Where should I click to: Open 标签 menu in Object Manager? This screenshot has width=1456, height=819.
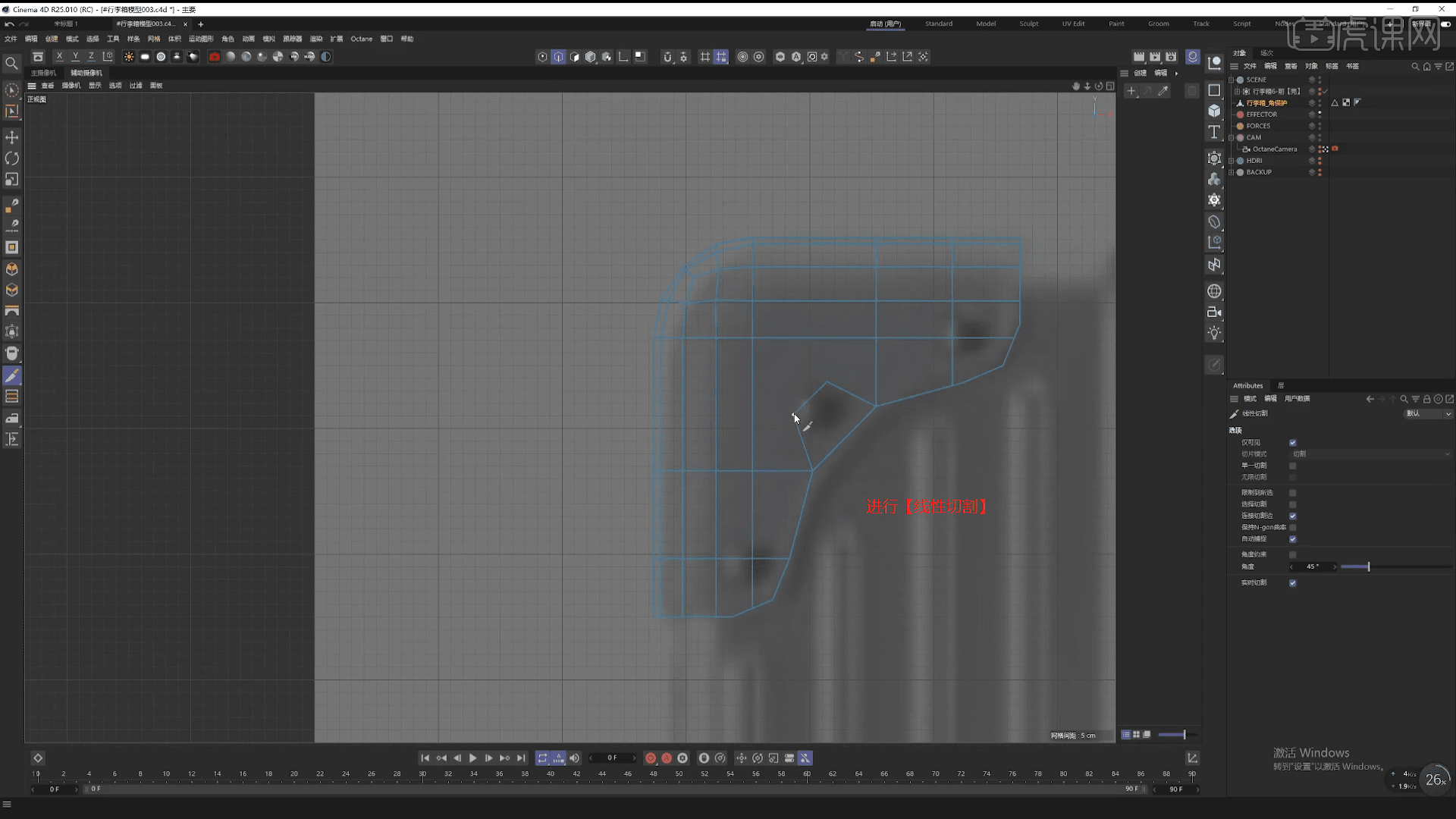[x=1332, y=67]
